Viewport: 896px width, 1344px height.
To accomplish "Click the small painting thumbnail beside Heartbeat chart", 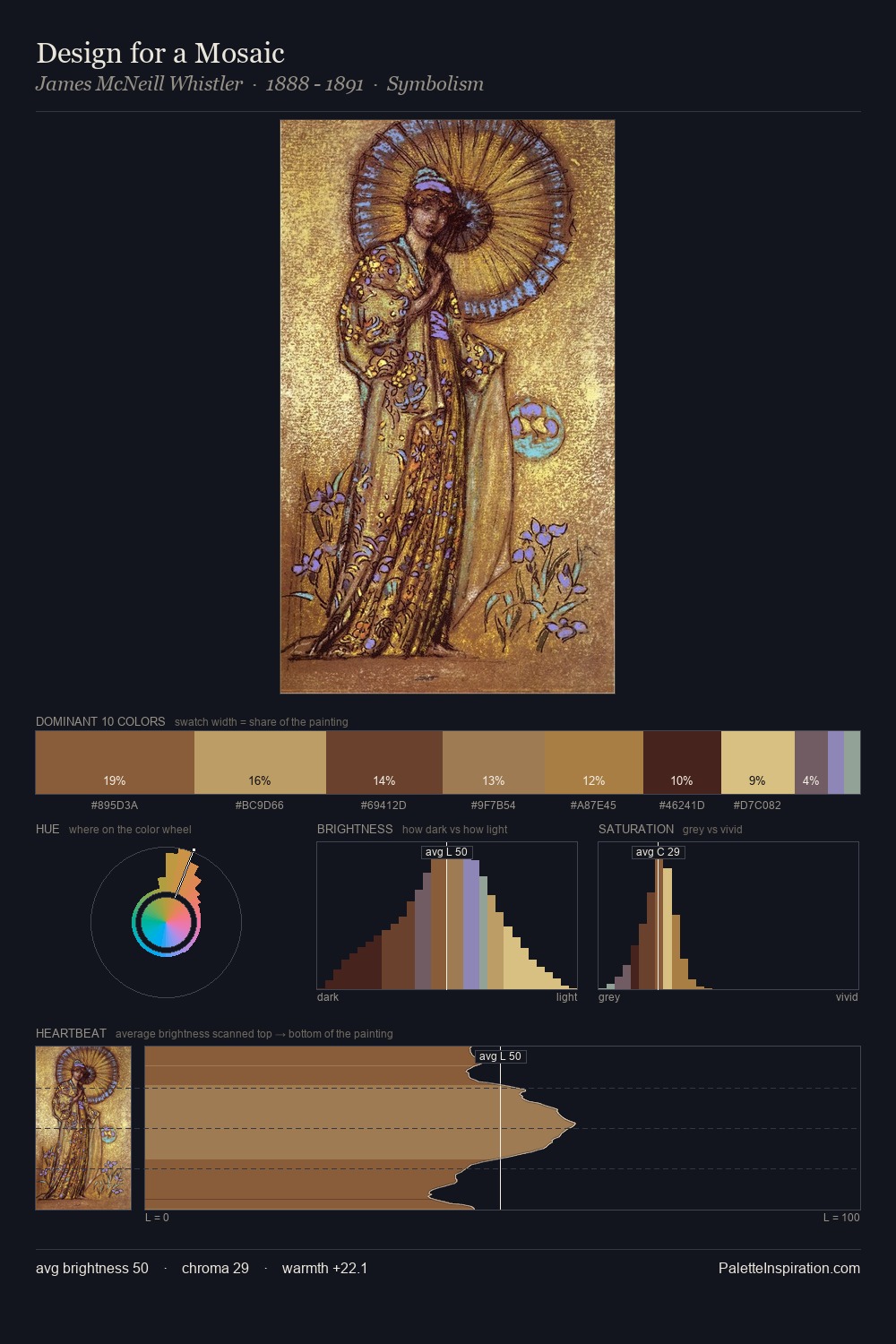I will 83,1128.
